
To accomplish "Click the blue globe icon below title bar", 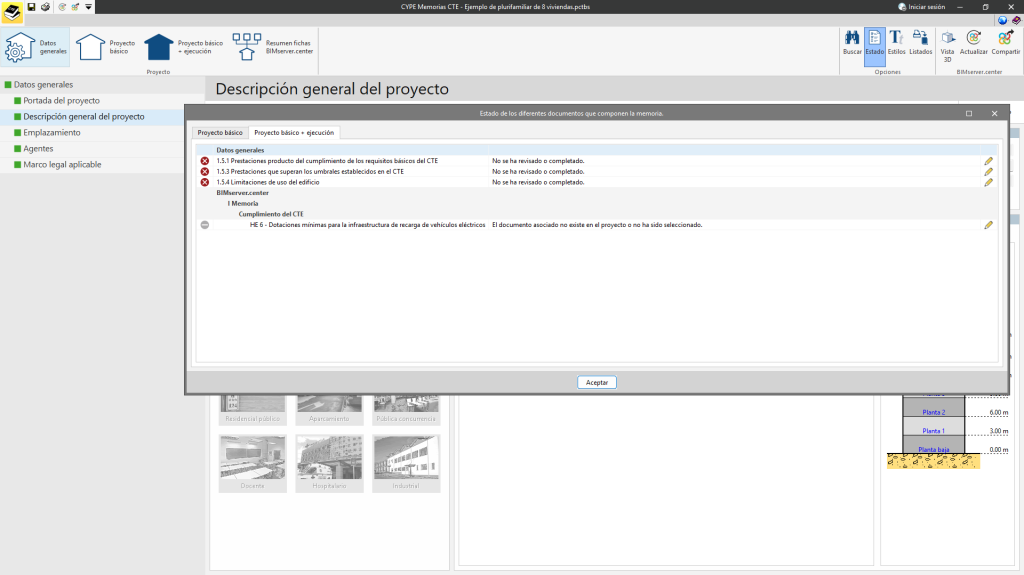I will [x=1002, y=20].
